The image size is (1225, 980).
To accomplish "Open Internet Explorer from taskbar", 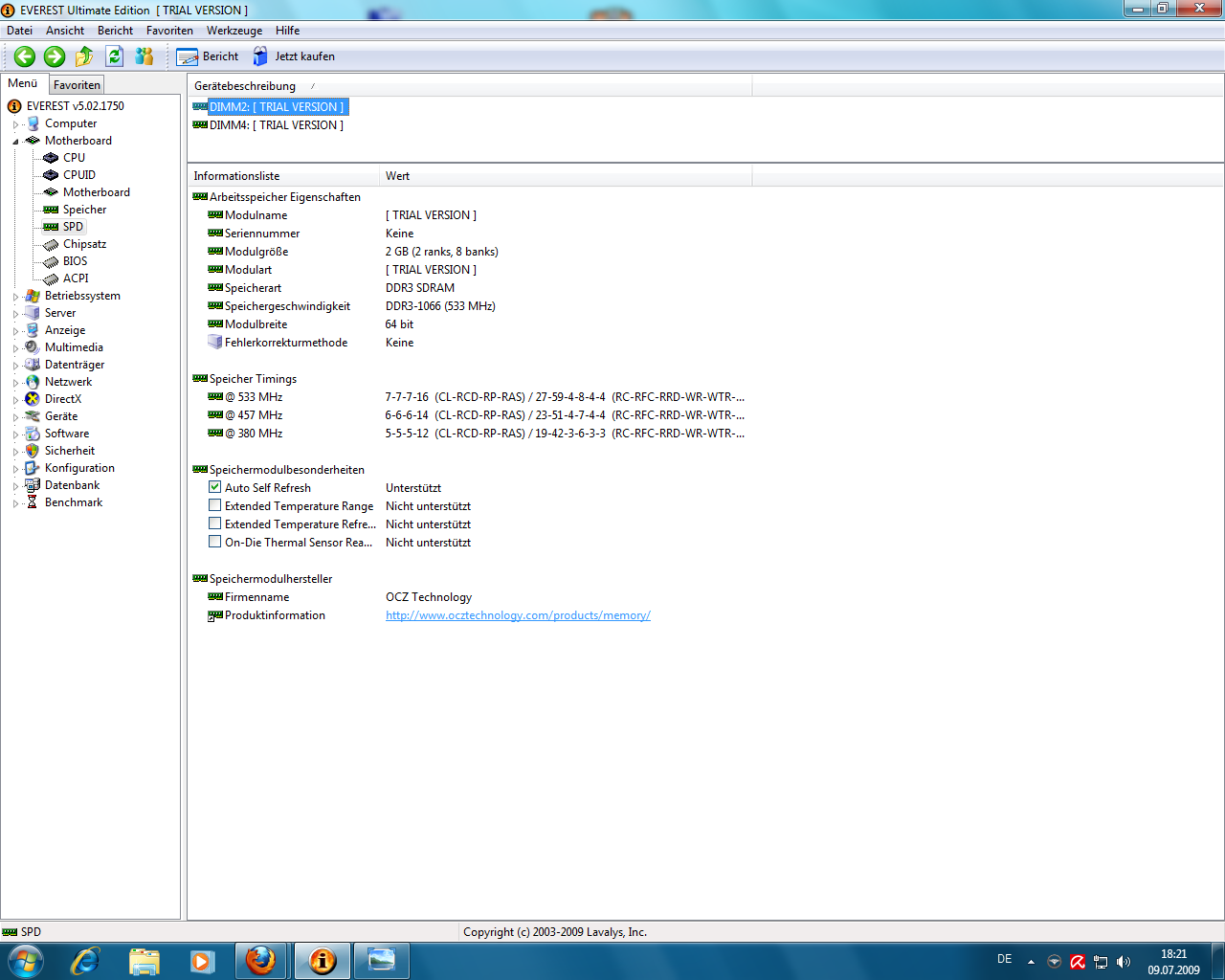I will coord(86,961).
